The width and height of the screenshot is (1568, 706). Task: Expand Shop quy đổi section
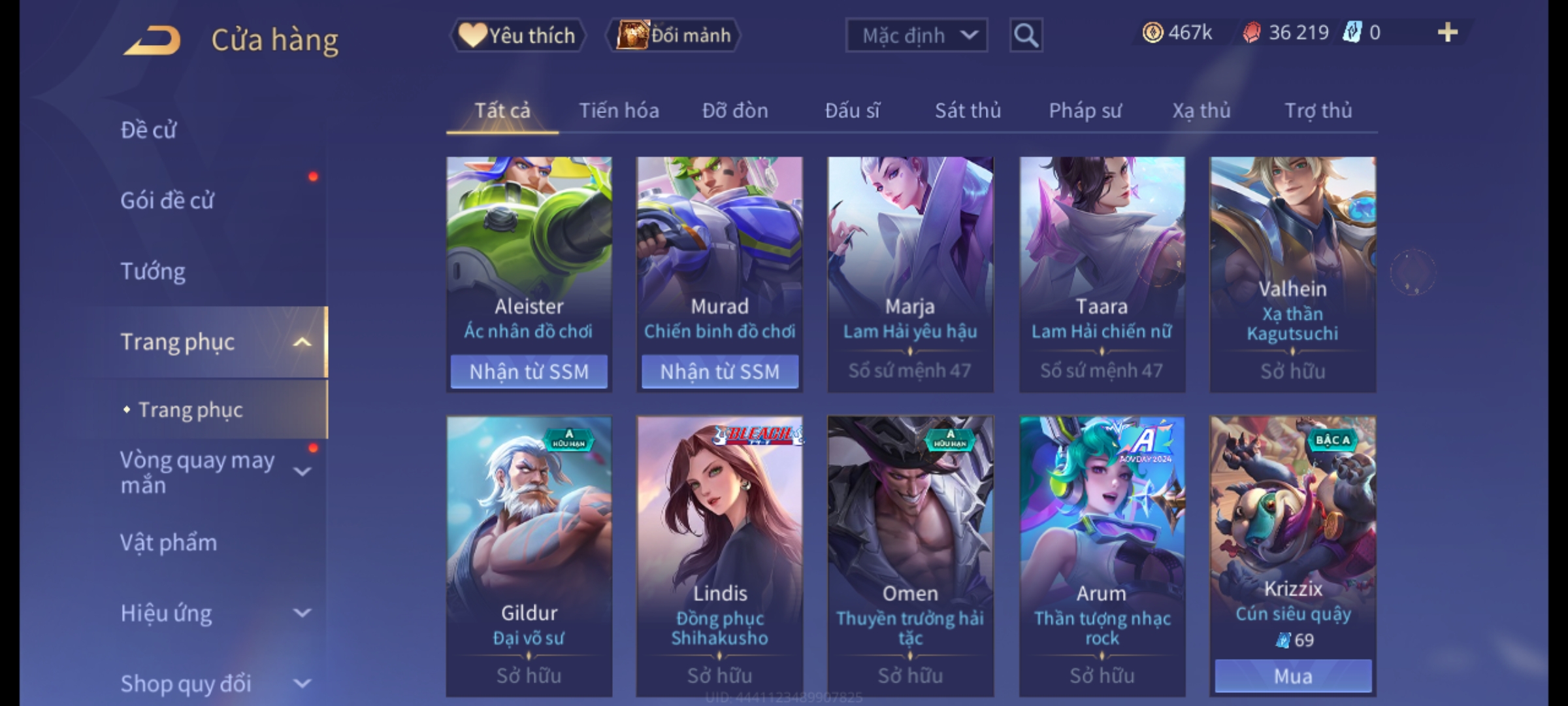coord(302,684)
